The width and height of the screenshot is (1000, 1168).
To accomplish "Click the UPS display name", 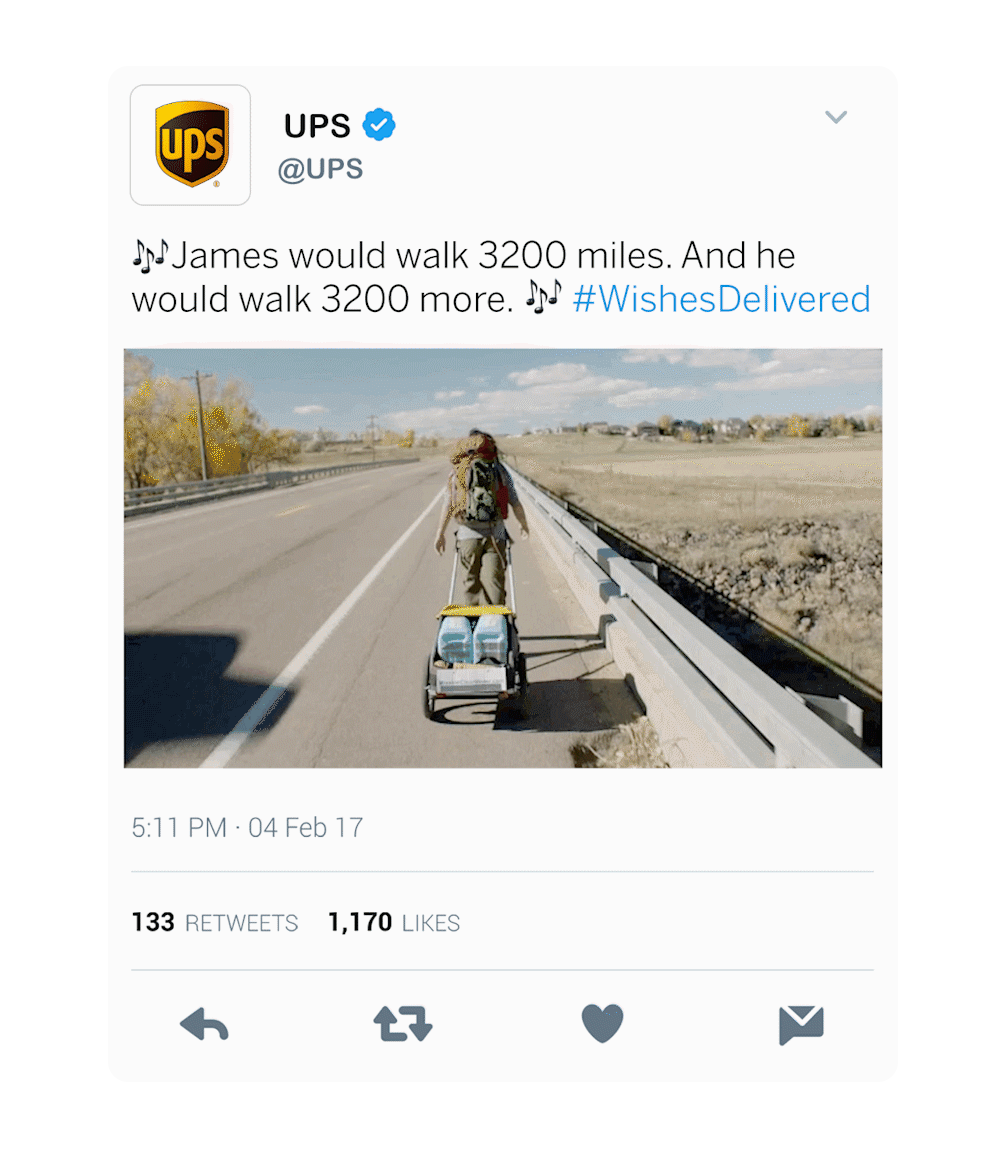I will click(x=317, y=126).
